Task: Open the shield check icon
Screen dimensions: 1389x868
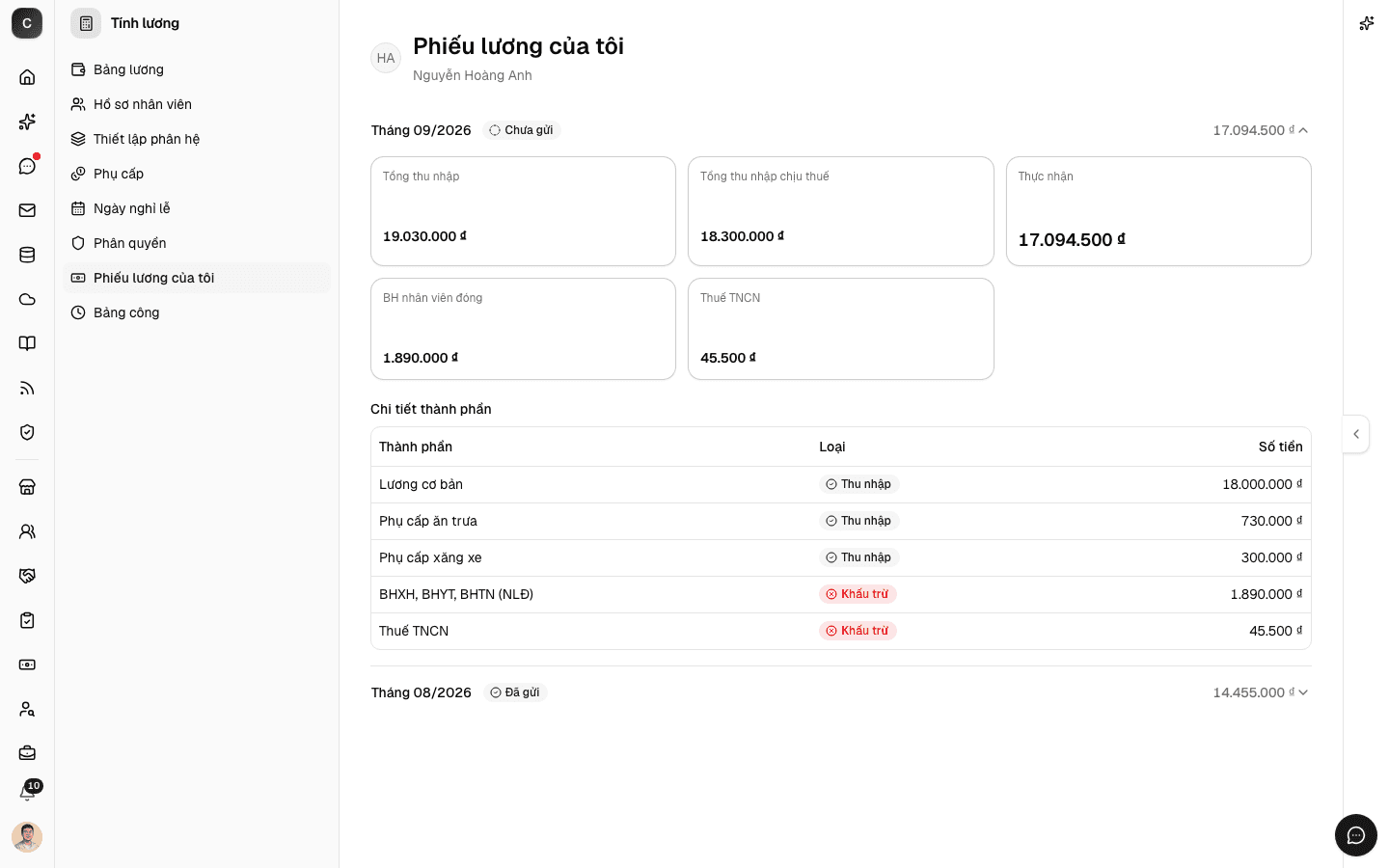Action: 27,432
